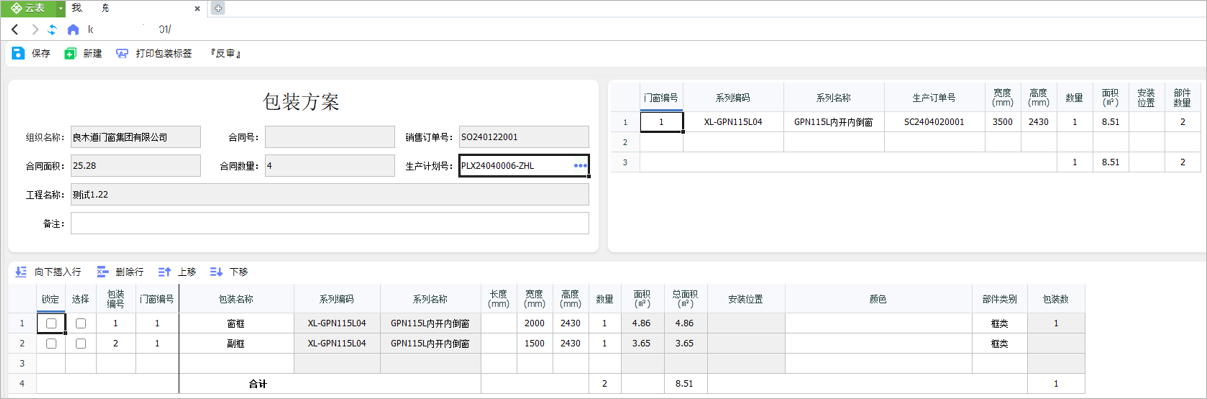Select the 窗框 package name cell
The height and width of the screenshot is (399, 1207).
pyautogui.click(x=236, y=323)
